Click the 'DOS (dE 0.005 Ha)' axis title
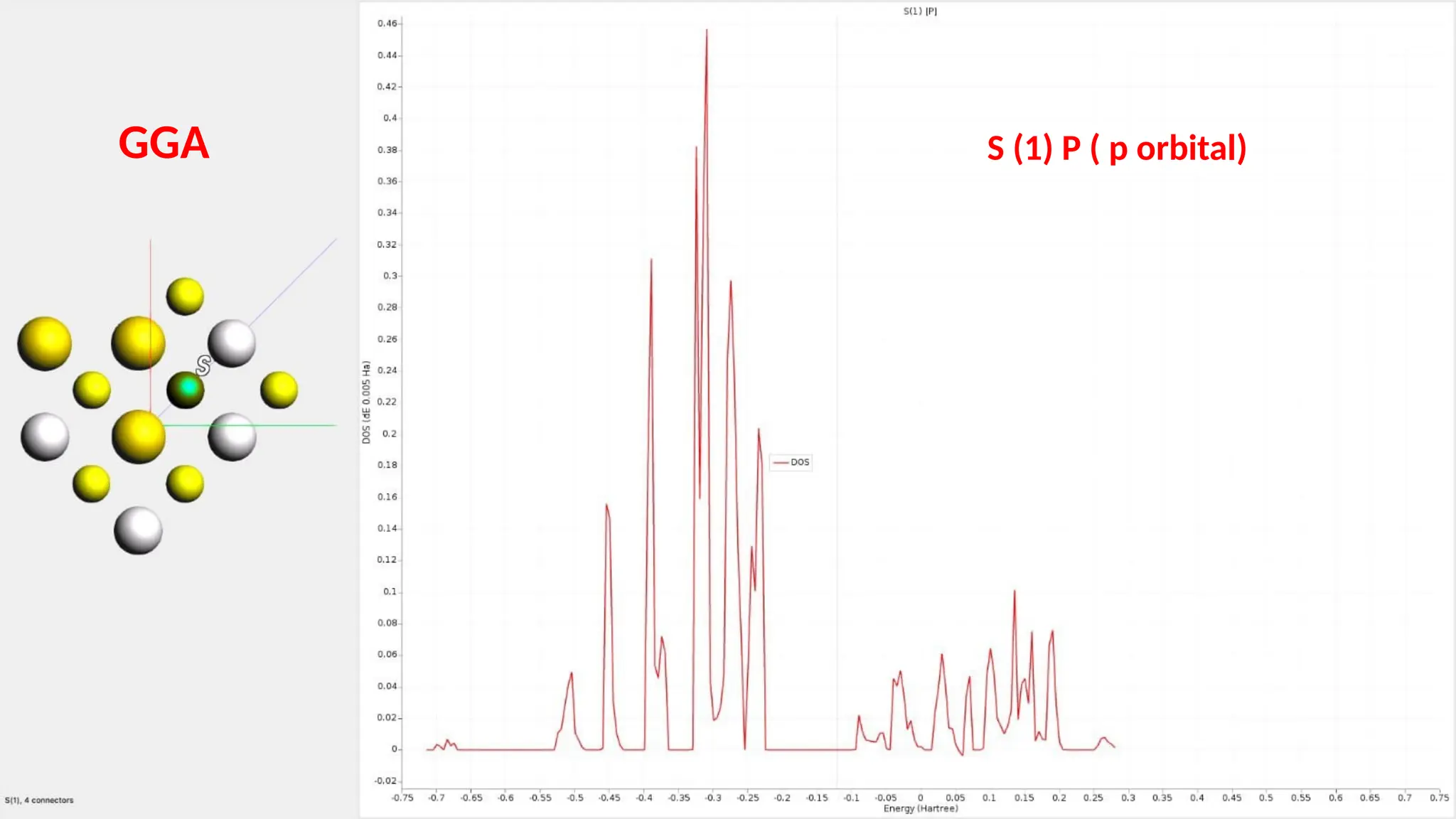The image size is (1456, 819). (x=366, y=402)
